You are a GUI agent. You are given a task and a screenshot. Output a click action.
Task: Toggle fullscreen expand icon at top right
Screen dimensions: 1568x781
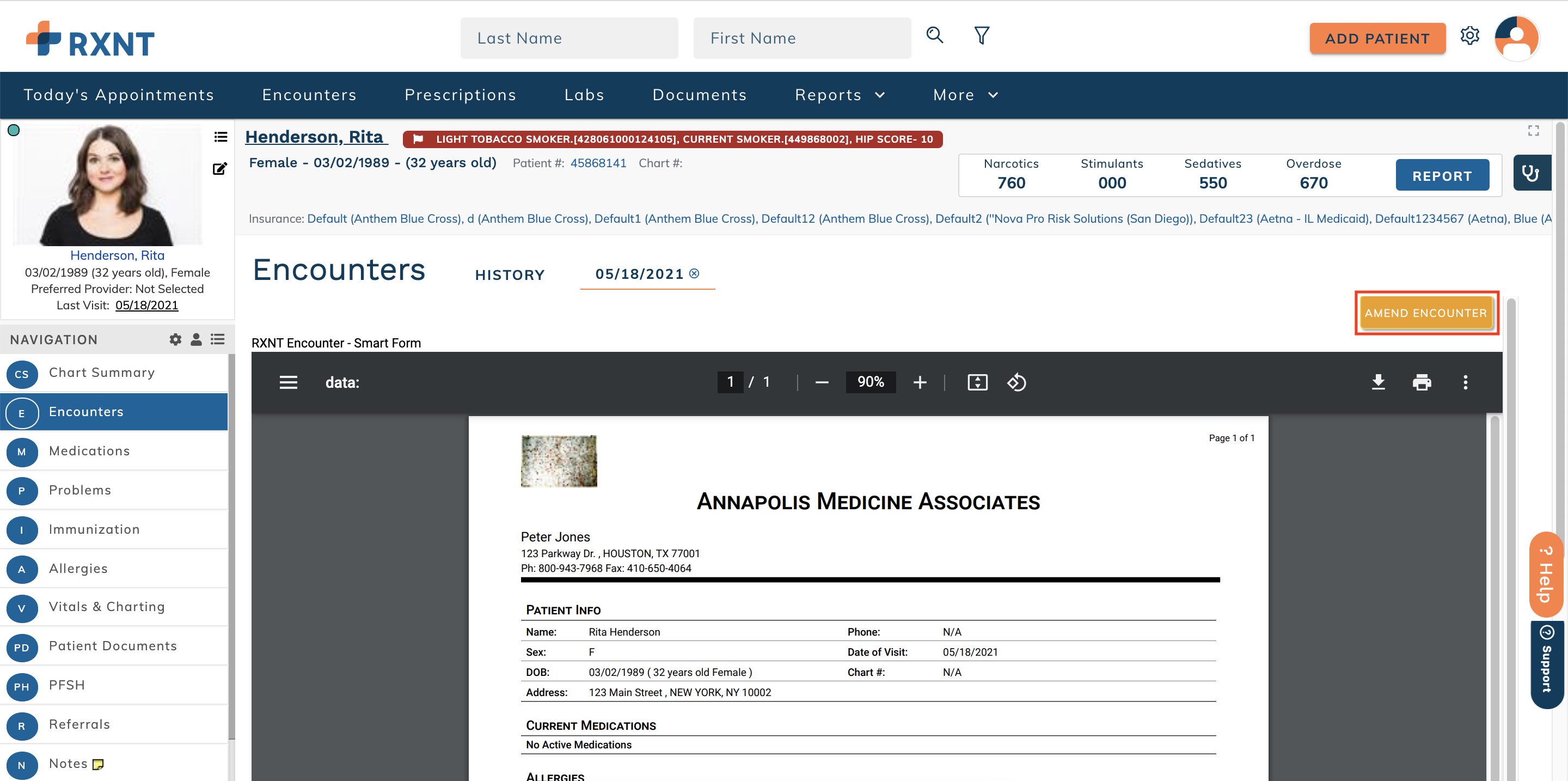[1533, 130]
